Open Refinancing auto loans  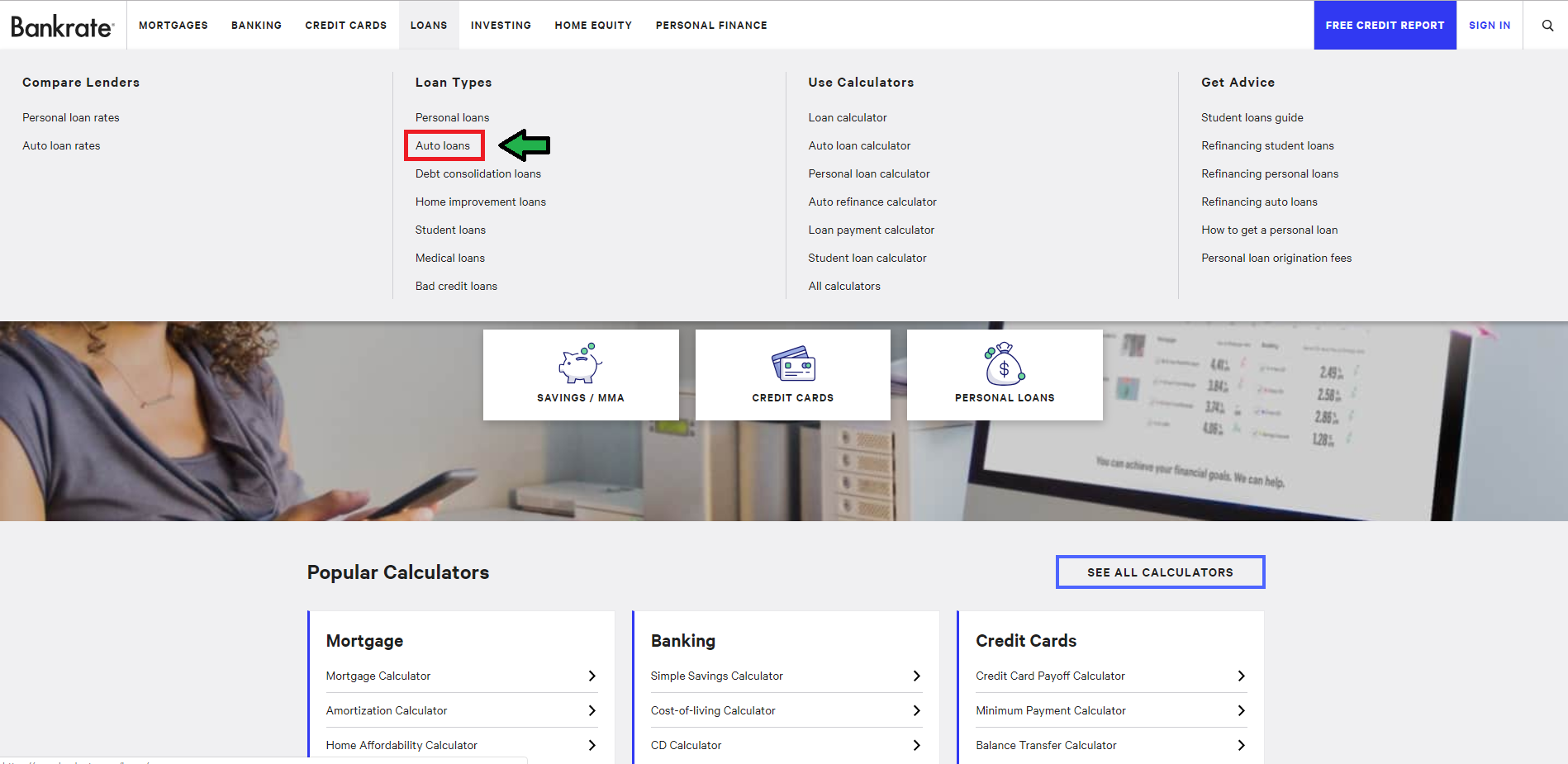pyautogui.click(x=1259, y=202)
